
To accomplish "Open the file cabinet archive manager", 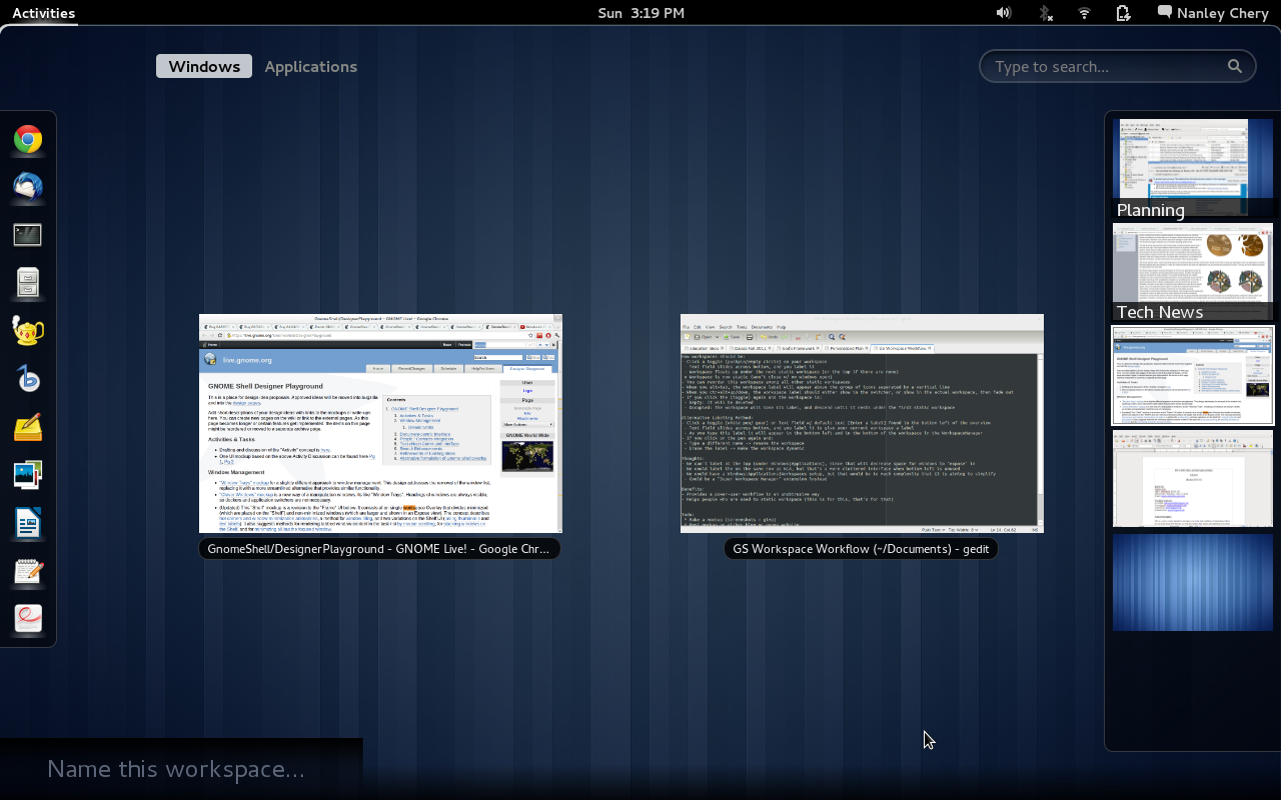I will [27, 282].
